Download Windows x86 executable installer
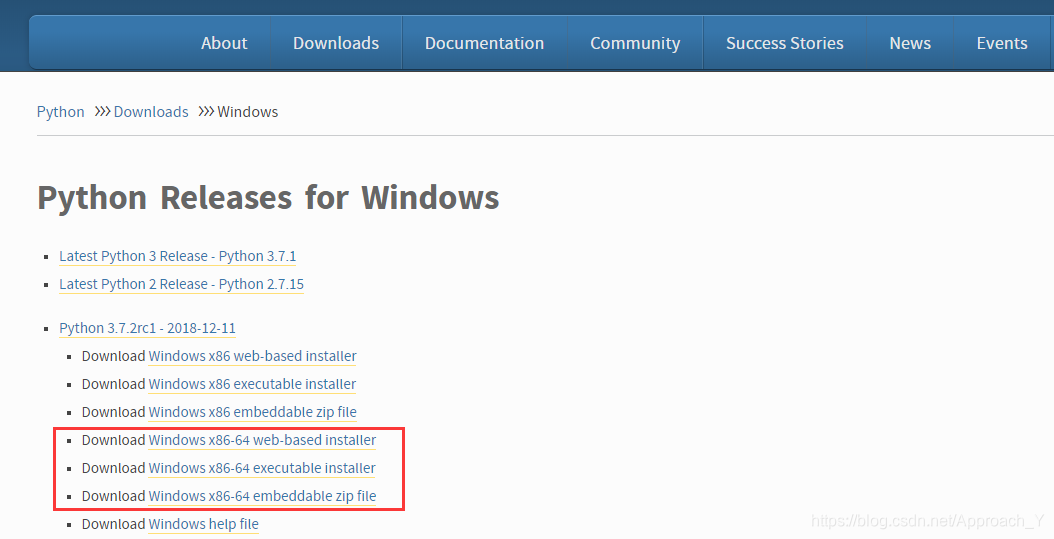This screenshot has width=1054, height=539. [252, 384]
